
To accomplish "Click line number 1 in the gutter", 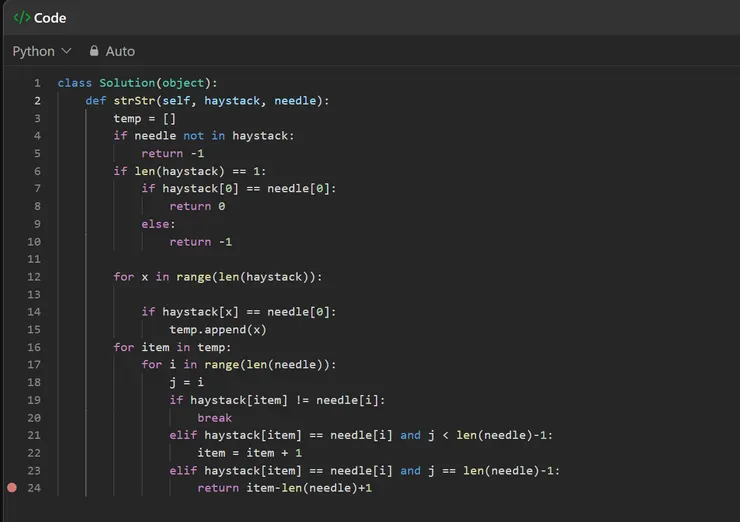I will (37, 83).
